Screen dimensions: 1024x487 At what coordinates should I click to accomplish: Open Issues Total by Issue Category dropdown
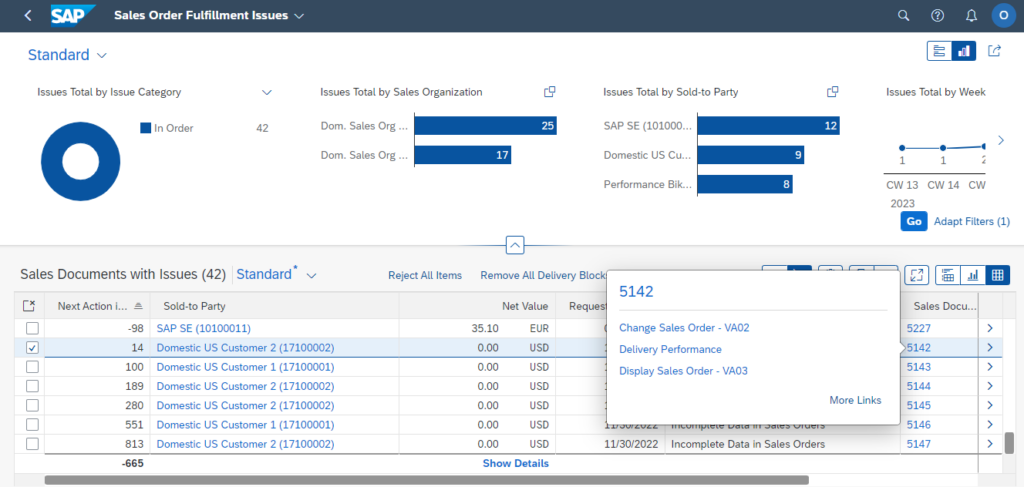click(x=267, y=92)
